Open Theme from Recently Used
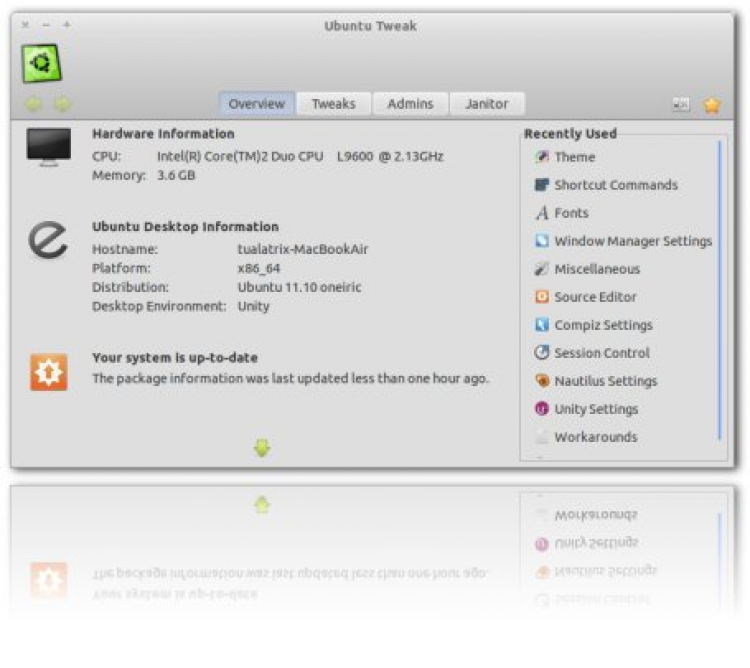Image resolution: width=750 pixels, height=668 pixels. click(x=574, y=157)
